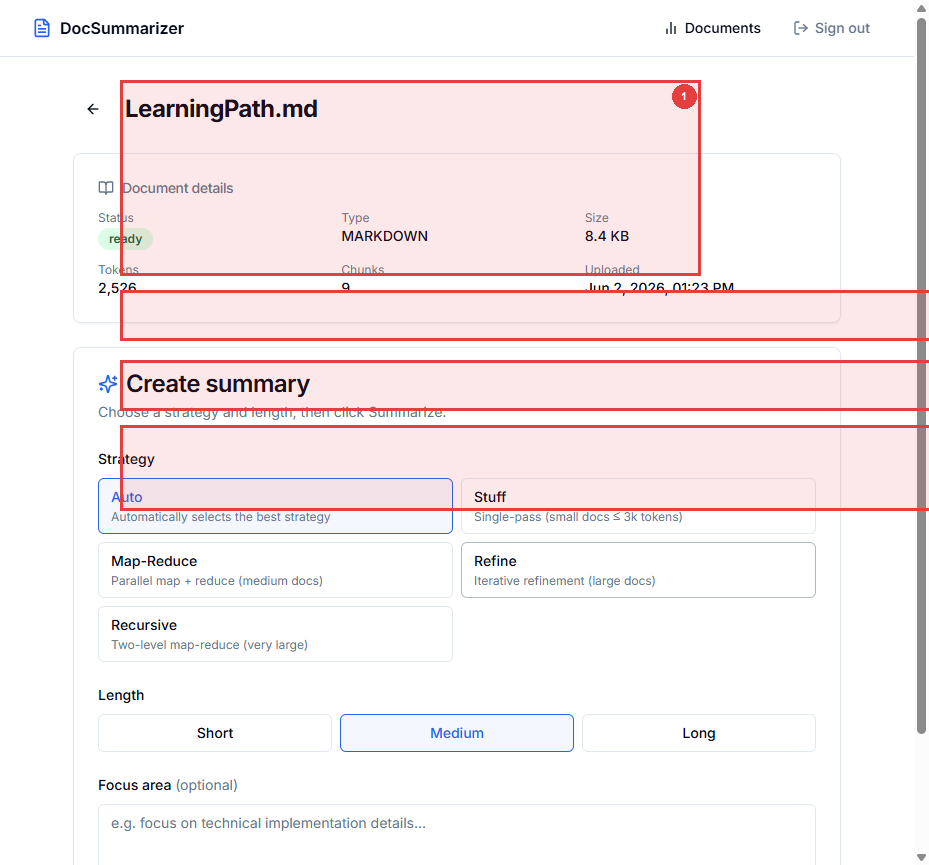Click the Focus area (optional) label
This screenshot has height=865, width=929.
click(x=168, y=785)
